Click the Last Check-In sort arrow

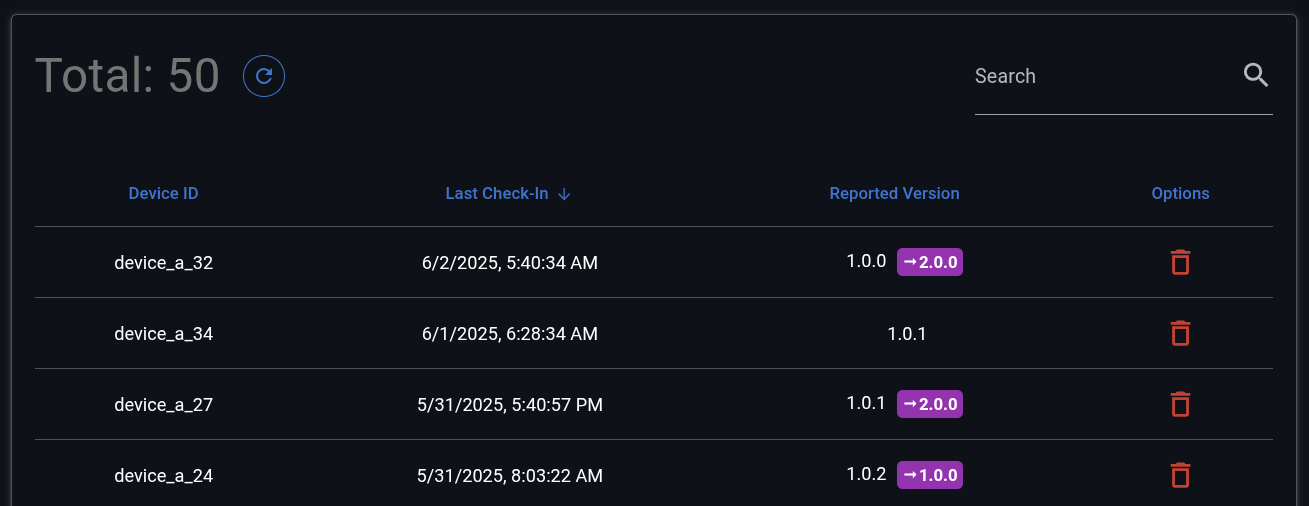point(564,194)
